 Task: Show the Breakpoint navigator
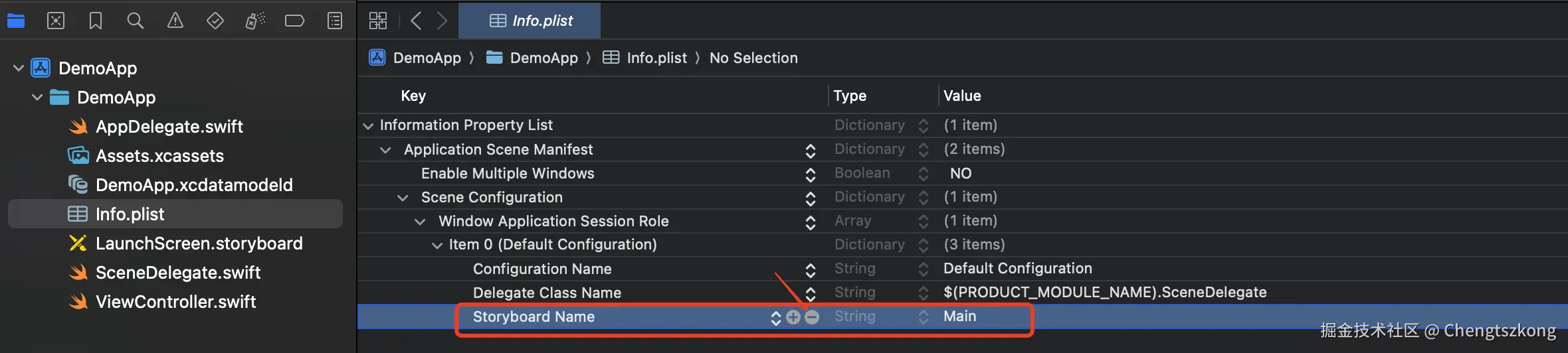tap(294, 21)
